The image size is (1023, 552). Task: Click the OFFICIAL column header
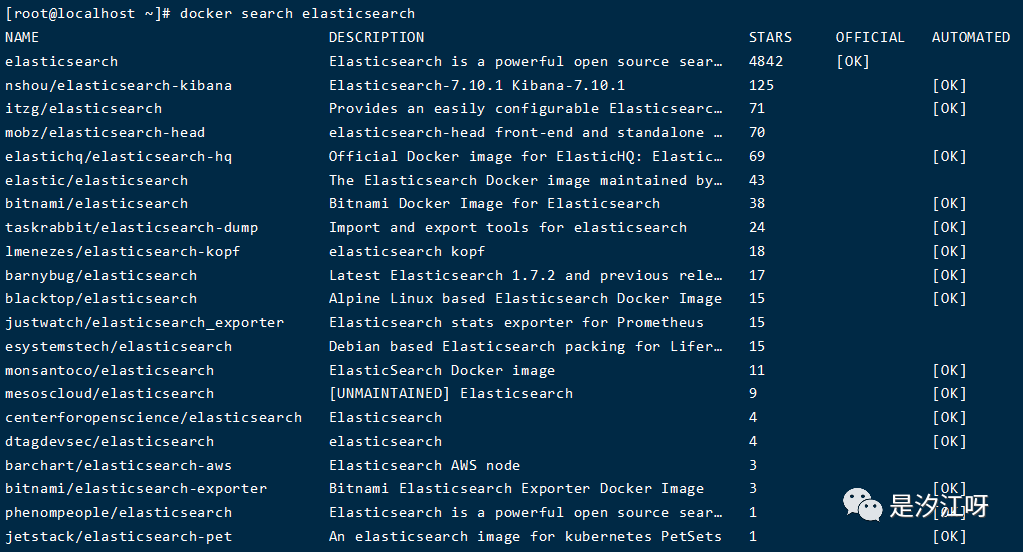pos(870,37)
